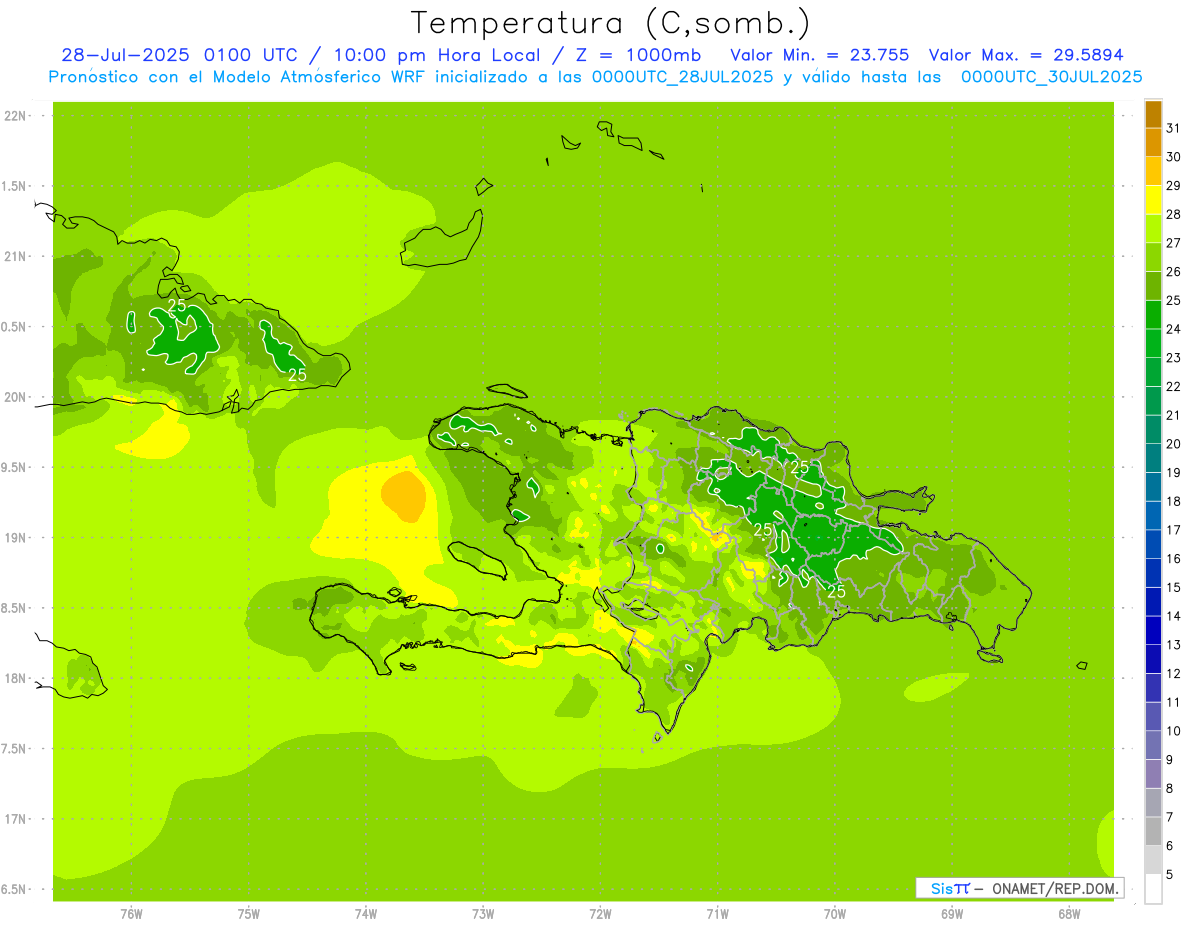Image resolution: width=1200 pixels, height=927 pixels.
Task: Click legend swatch between 19 and 20
Action: tap(1153, 458)
